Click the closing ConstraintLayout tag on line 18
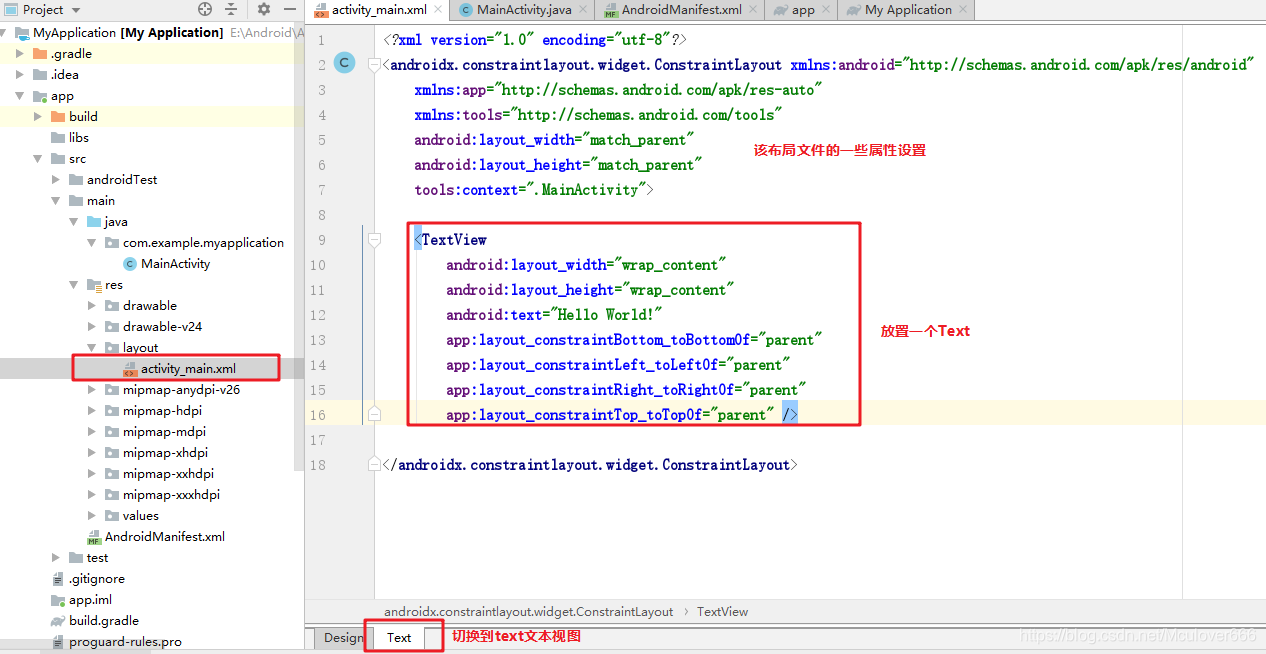Screen dimensions: 1266x654 pos(590,465)
